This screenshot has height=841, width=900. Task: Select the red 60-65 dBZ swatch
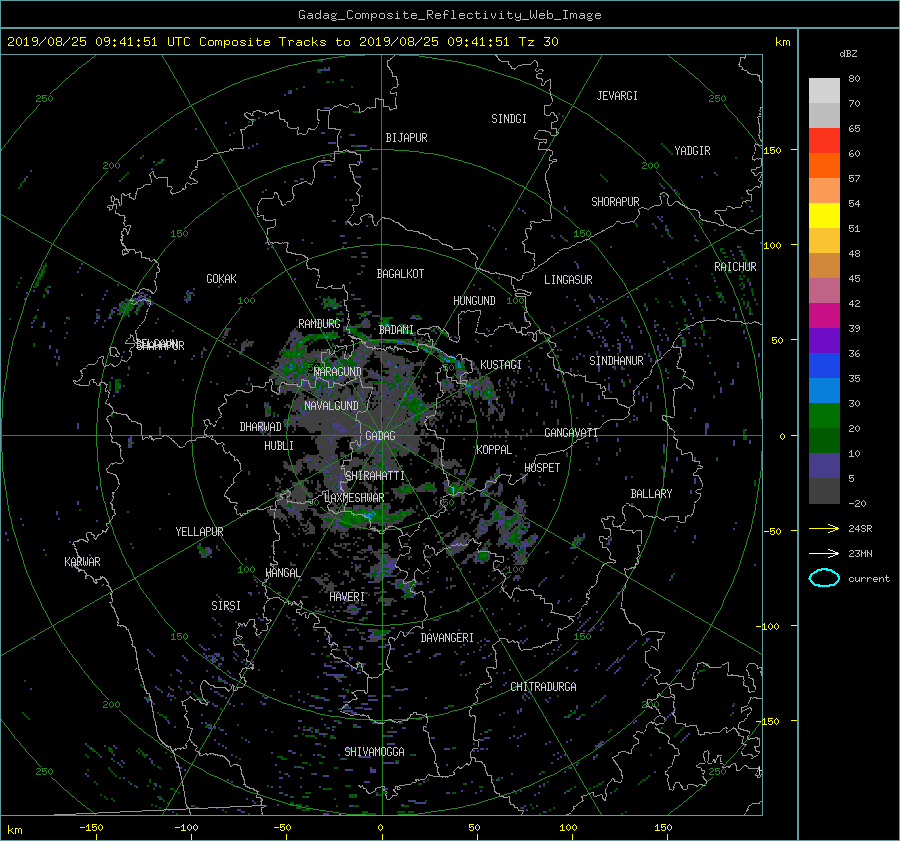(x=824, y=141)
